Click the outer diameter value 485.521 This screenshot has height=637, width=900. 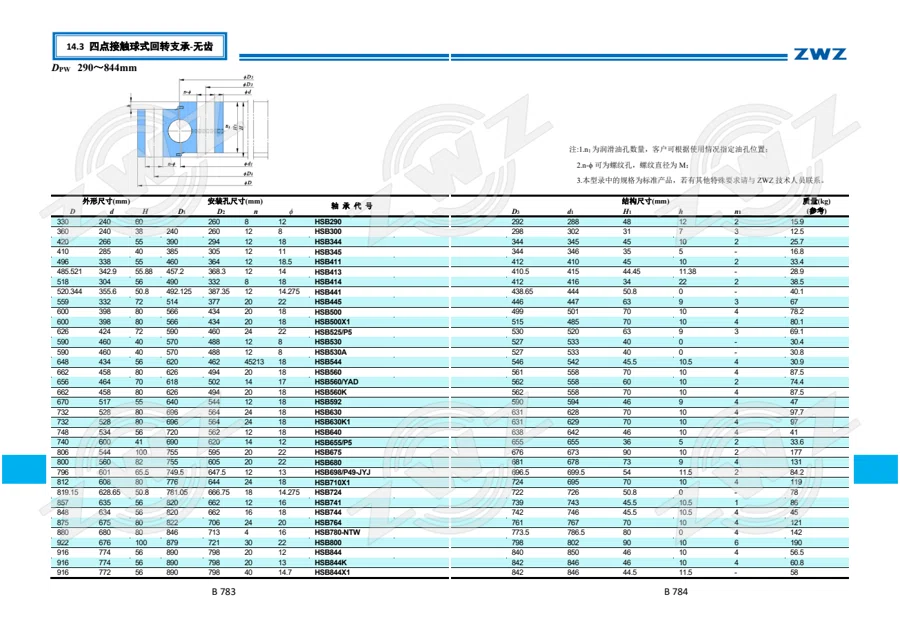(x=69, y=271)
